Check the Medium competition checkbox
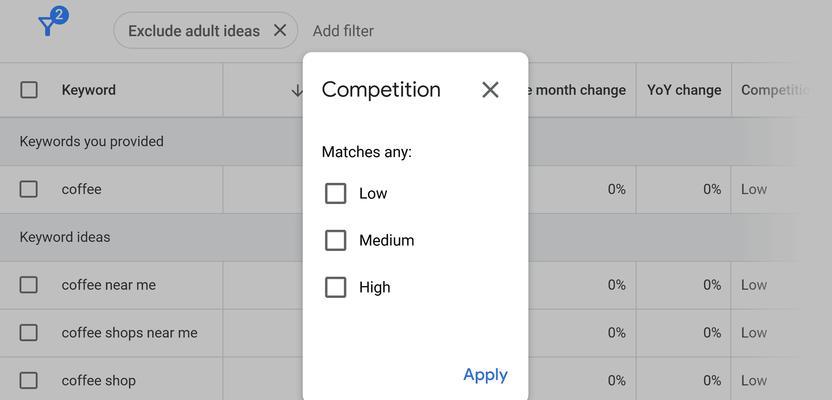Viewport: 832px width, 400px height. 335,240
